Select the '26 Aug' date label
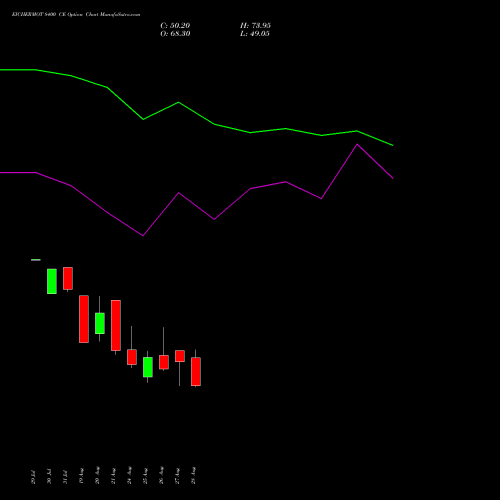Screen dimensions: 500x500 (161, 476)
